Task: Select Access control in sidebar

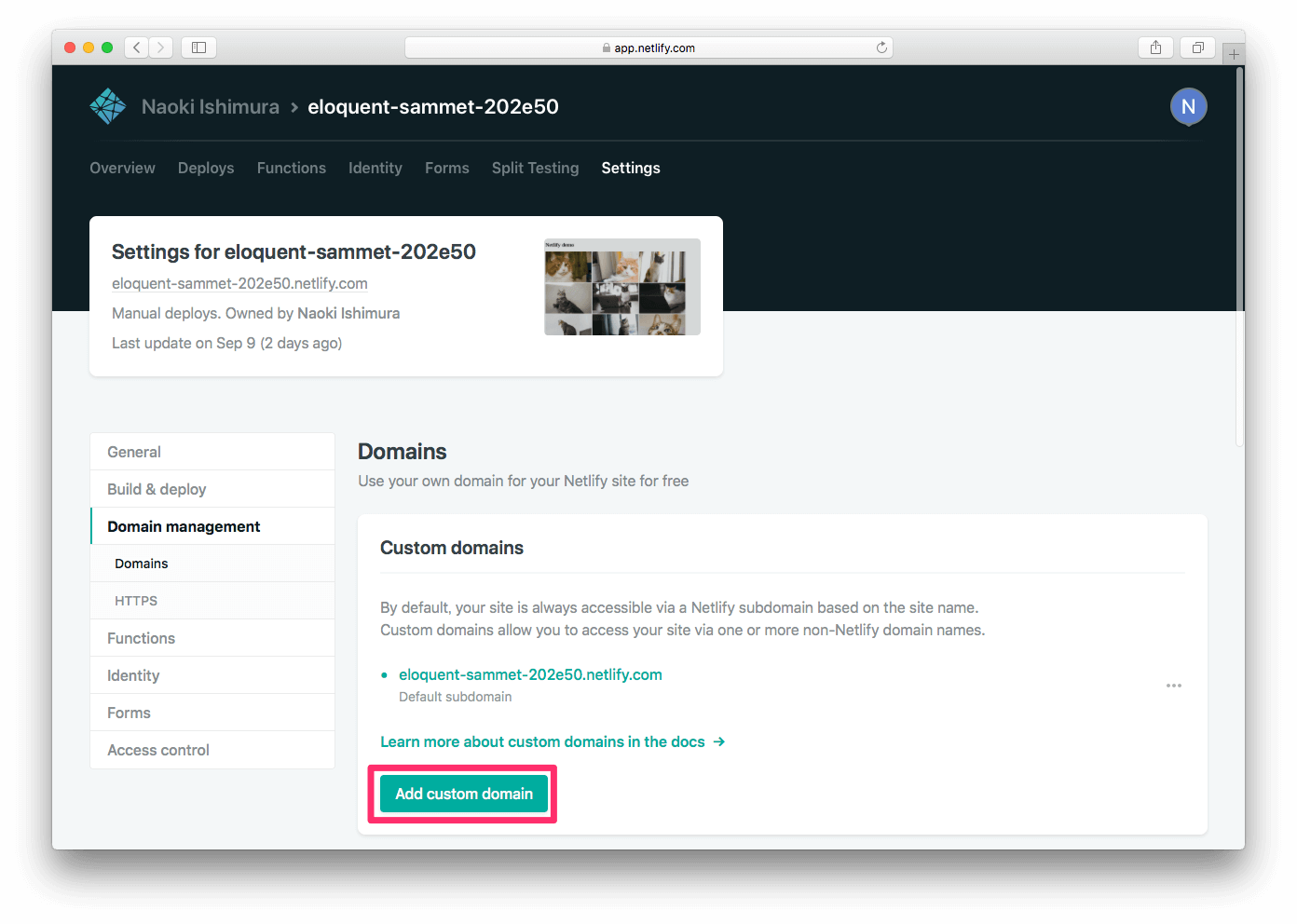Action: [212, 750]
